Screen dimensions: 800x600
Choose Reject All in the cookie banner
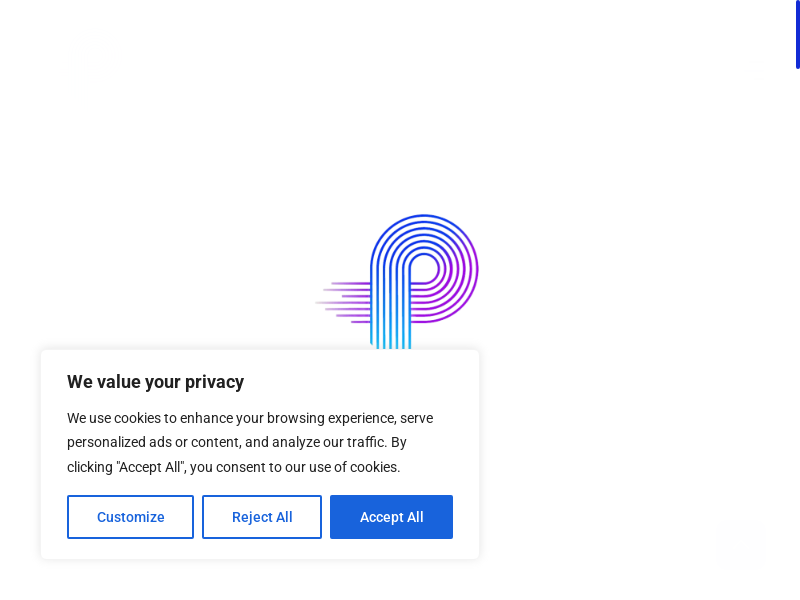[x=262, y=517]
